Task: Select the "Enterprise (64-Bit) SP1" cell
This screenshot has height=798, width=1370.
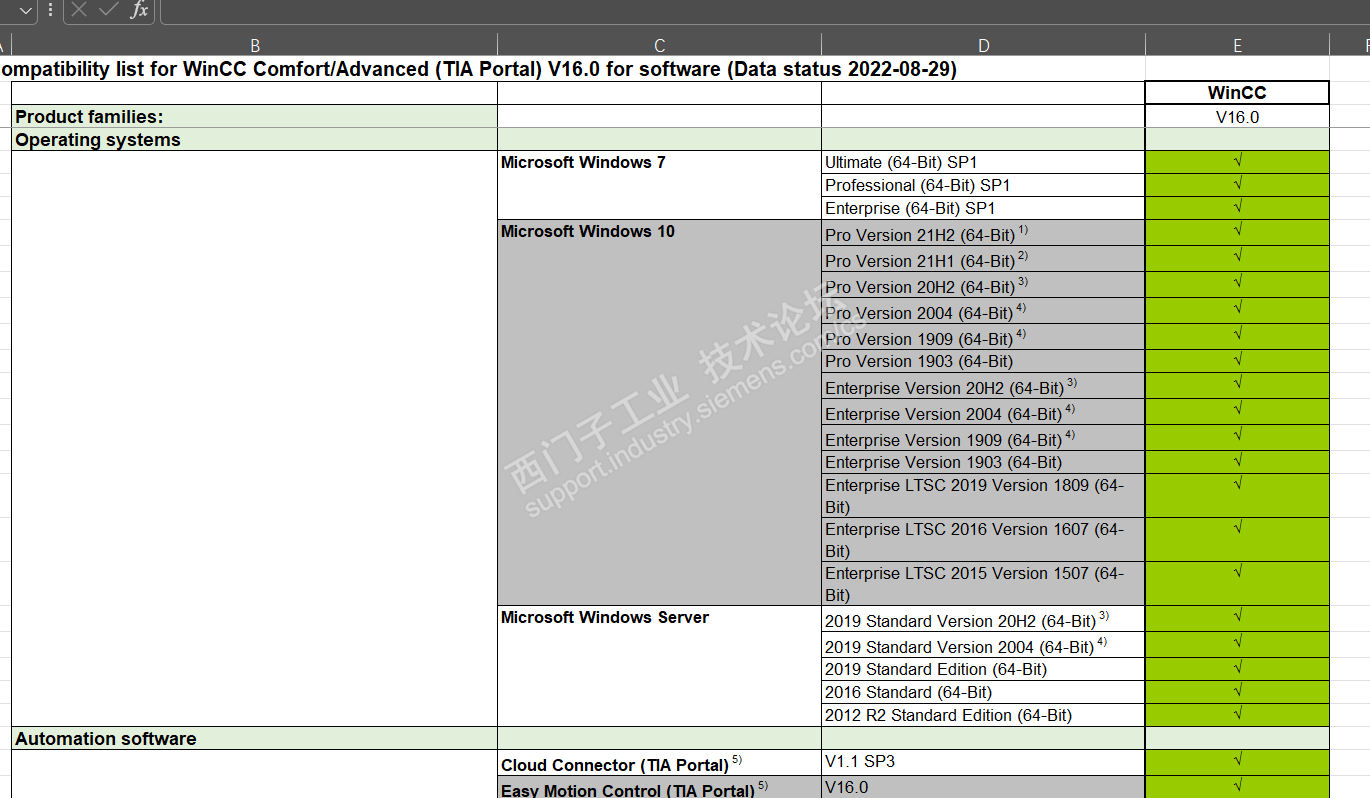Action: point(983,208)
